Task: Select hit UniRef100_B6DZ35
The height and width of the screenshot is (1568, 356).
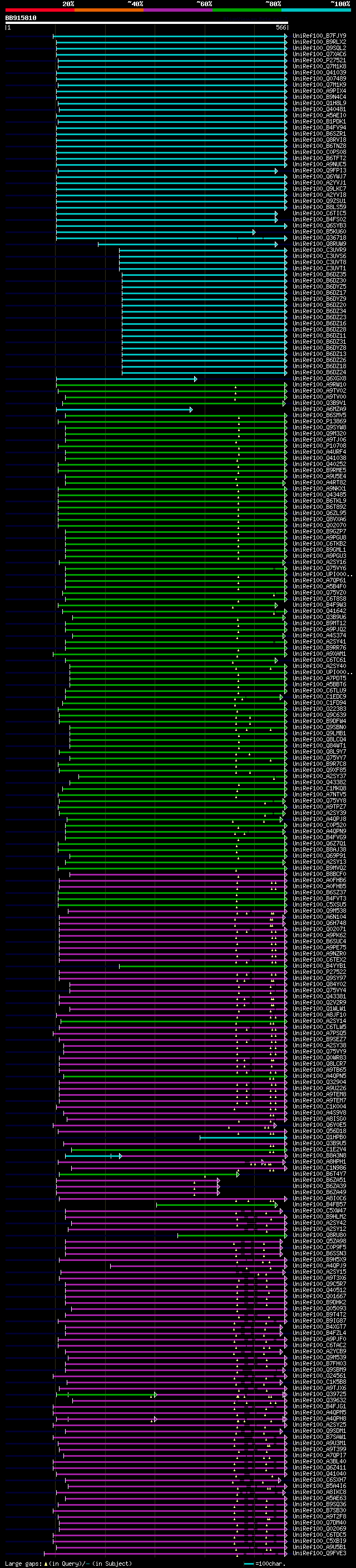Action: pyautogui.click(x=319, y=275)
